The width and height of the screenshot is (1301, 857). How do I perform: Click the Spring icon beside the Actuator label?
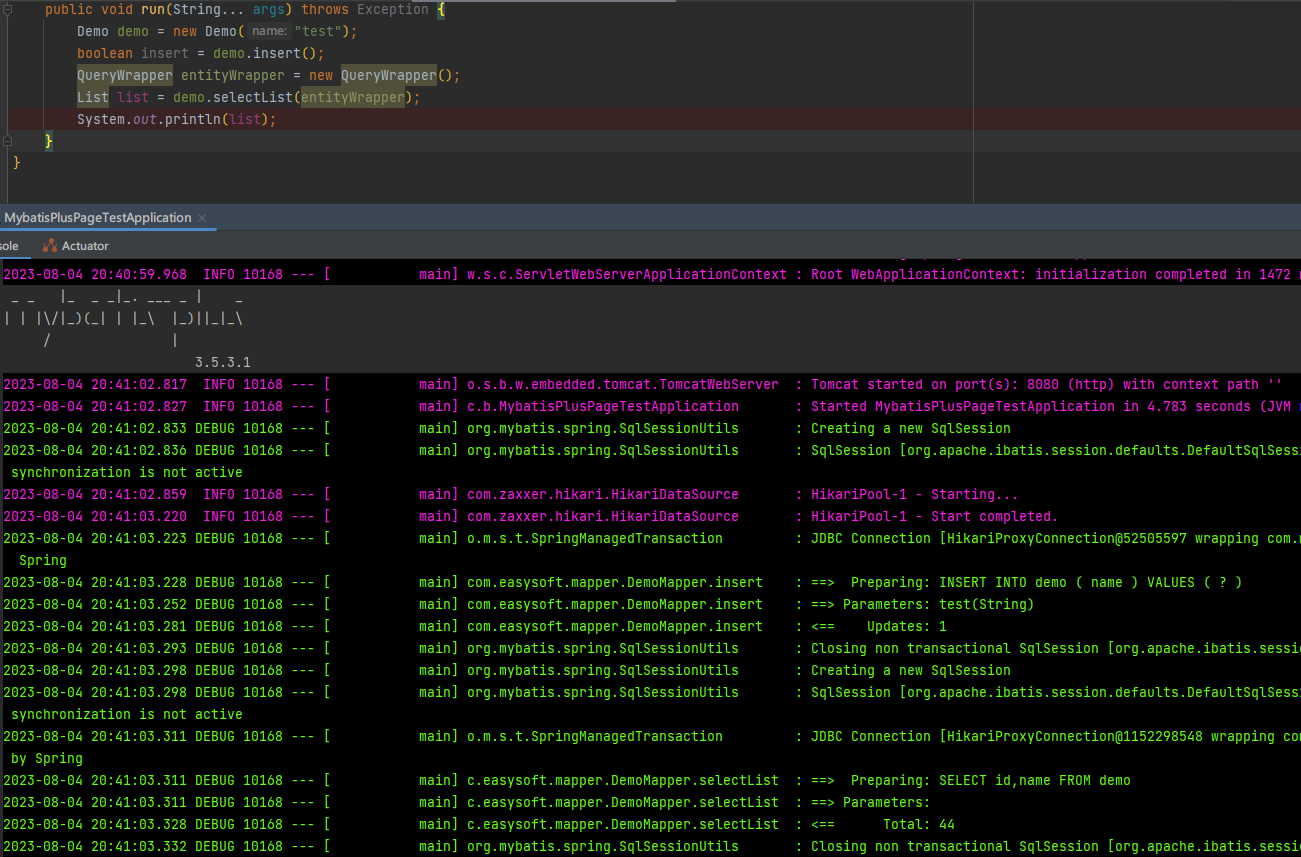pyautogui.click(x=48, y=245)
